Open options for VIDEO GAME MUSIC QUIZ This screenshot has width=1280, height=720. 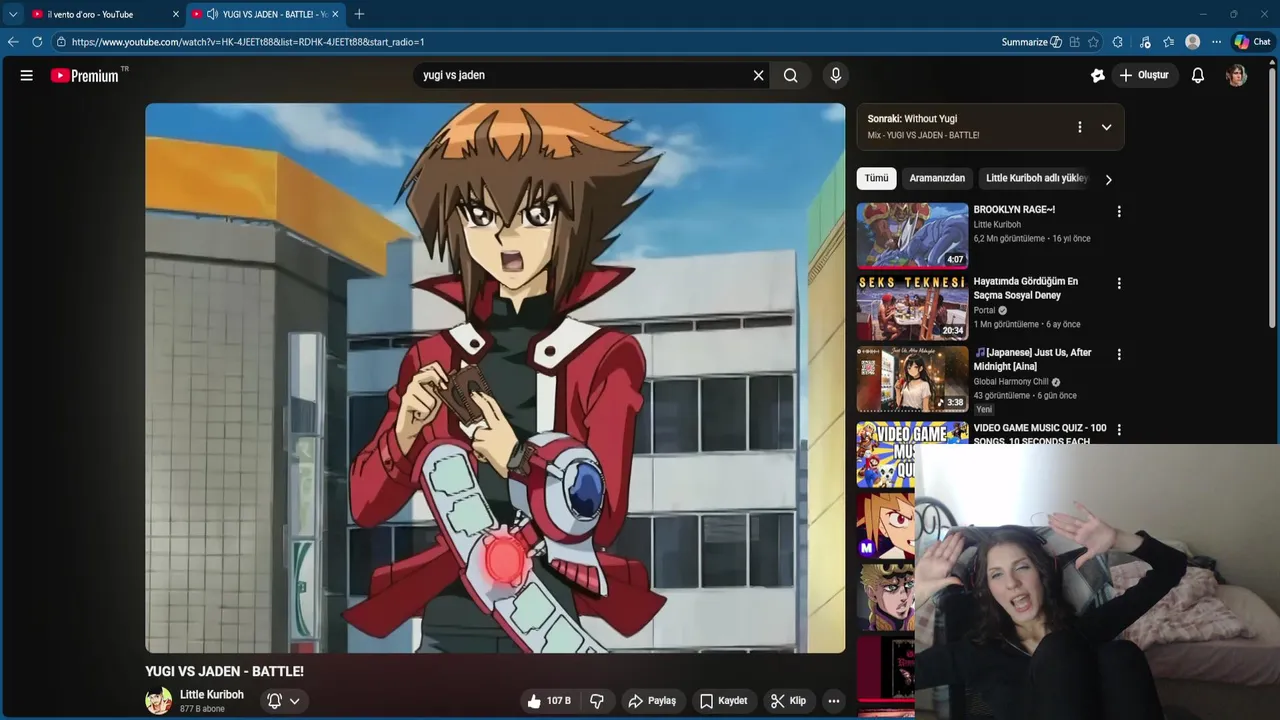(x=1119, y=429)
